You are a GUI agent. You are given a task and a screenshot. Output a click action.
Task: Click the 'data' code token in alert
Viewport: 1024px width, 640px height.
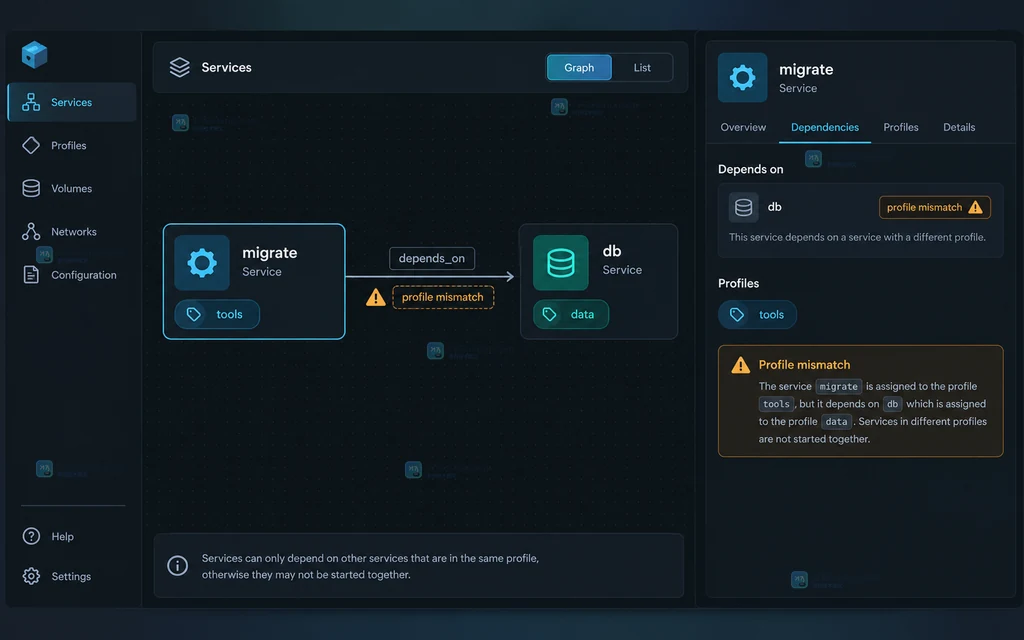[x=836, y=422]
